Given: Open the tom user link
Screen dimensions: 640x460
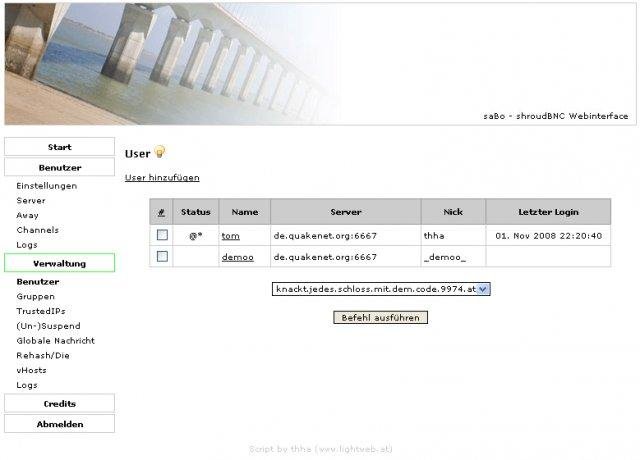Looking at the screenshot, I should click(x=231, y=236).
